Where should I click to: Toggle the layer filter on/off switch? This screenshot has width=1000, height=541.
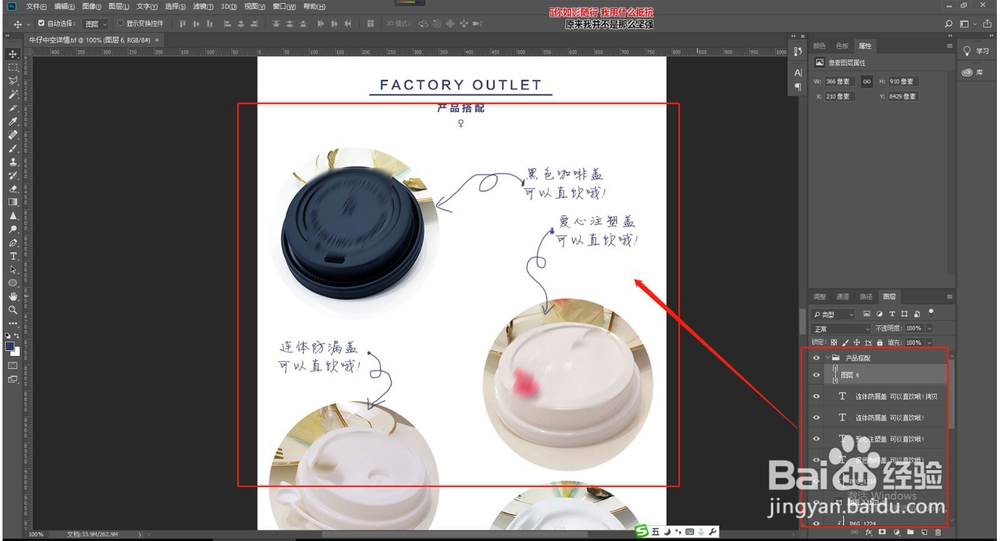(931, 313)
